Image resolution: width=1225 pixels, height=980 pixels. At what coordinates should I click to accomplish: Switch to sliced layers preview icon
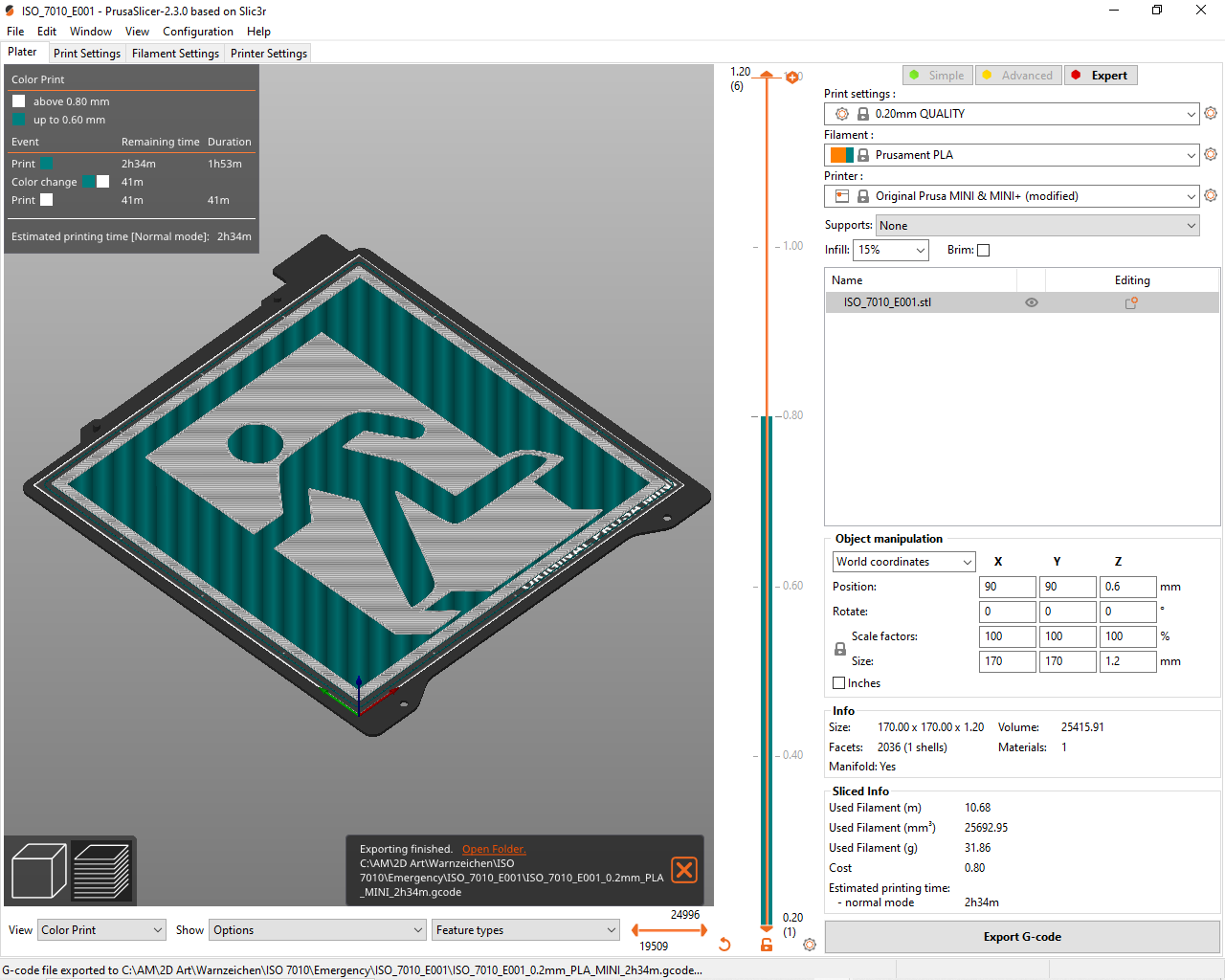pyautogui.click(x=101, y=871)
